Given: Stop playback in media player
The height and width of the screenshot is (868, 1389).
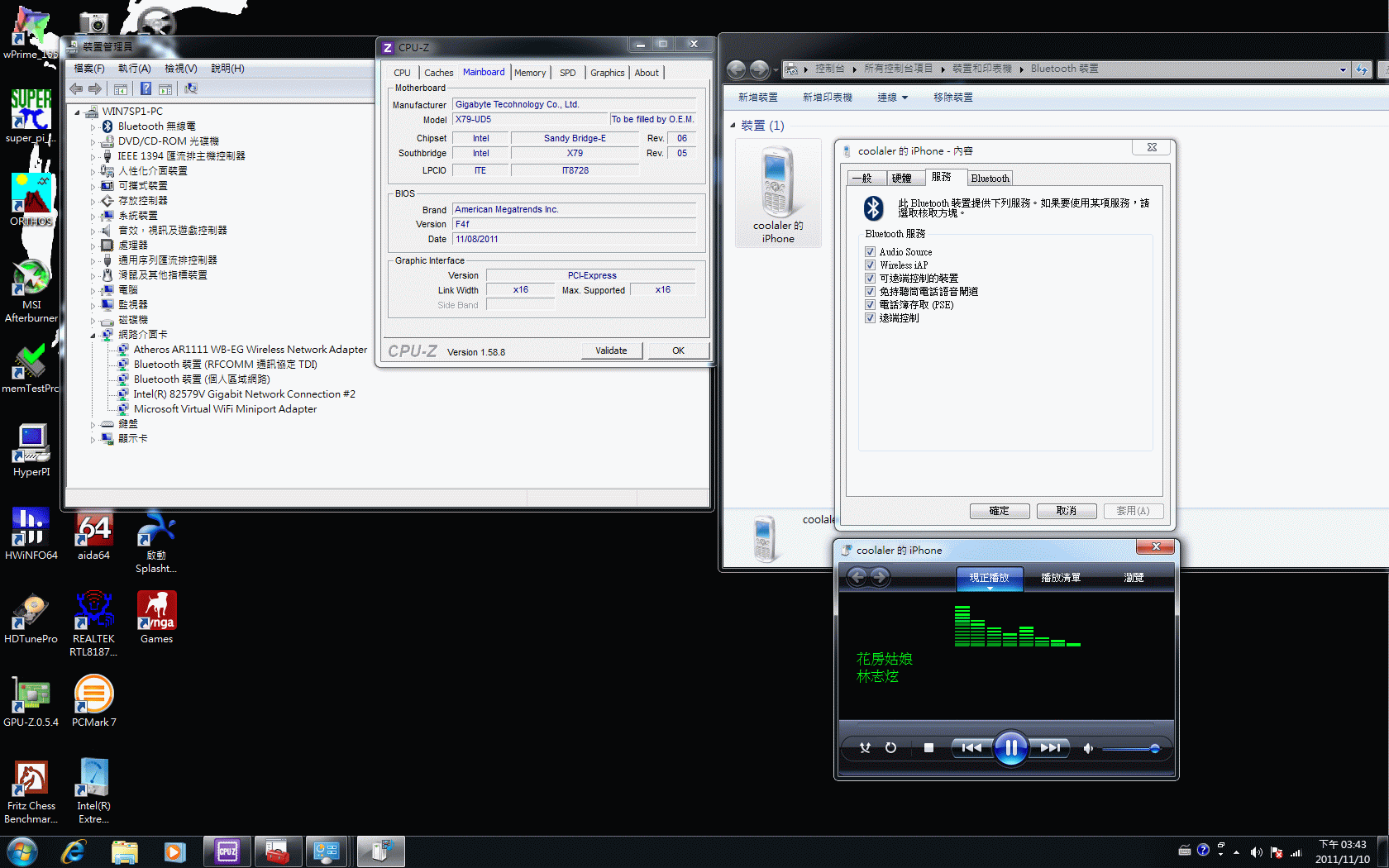Looking at the screenshot, I should [x=928, y=747].
